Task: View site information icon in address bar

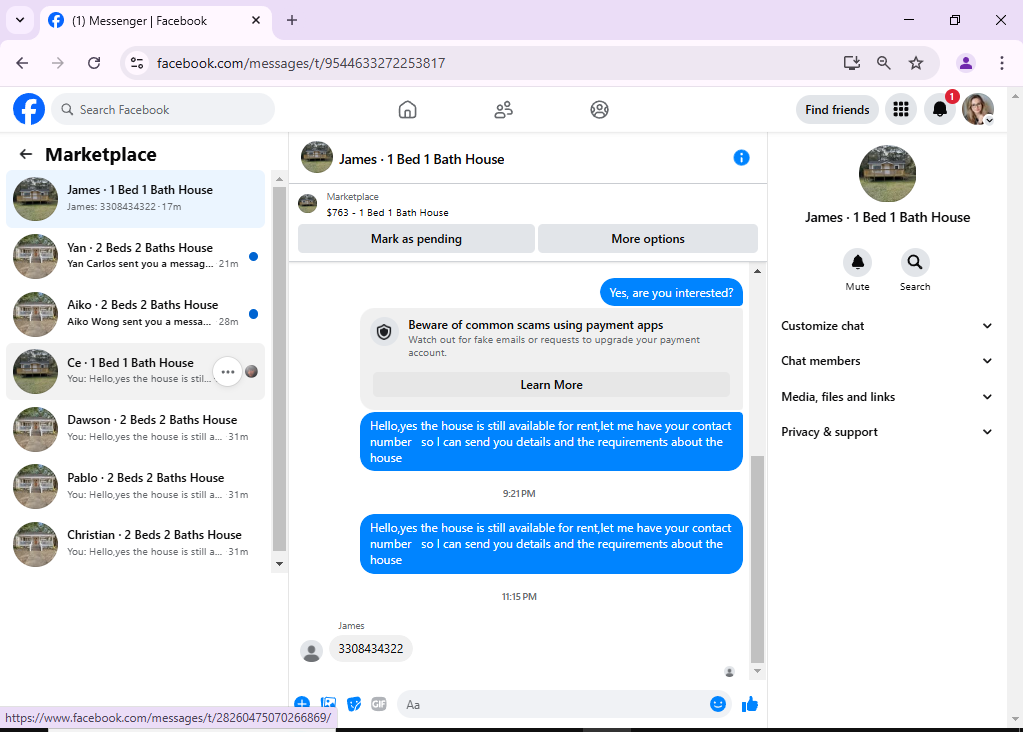Action: pyautogui.click(x=137, y=63)
